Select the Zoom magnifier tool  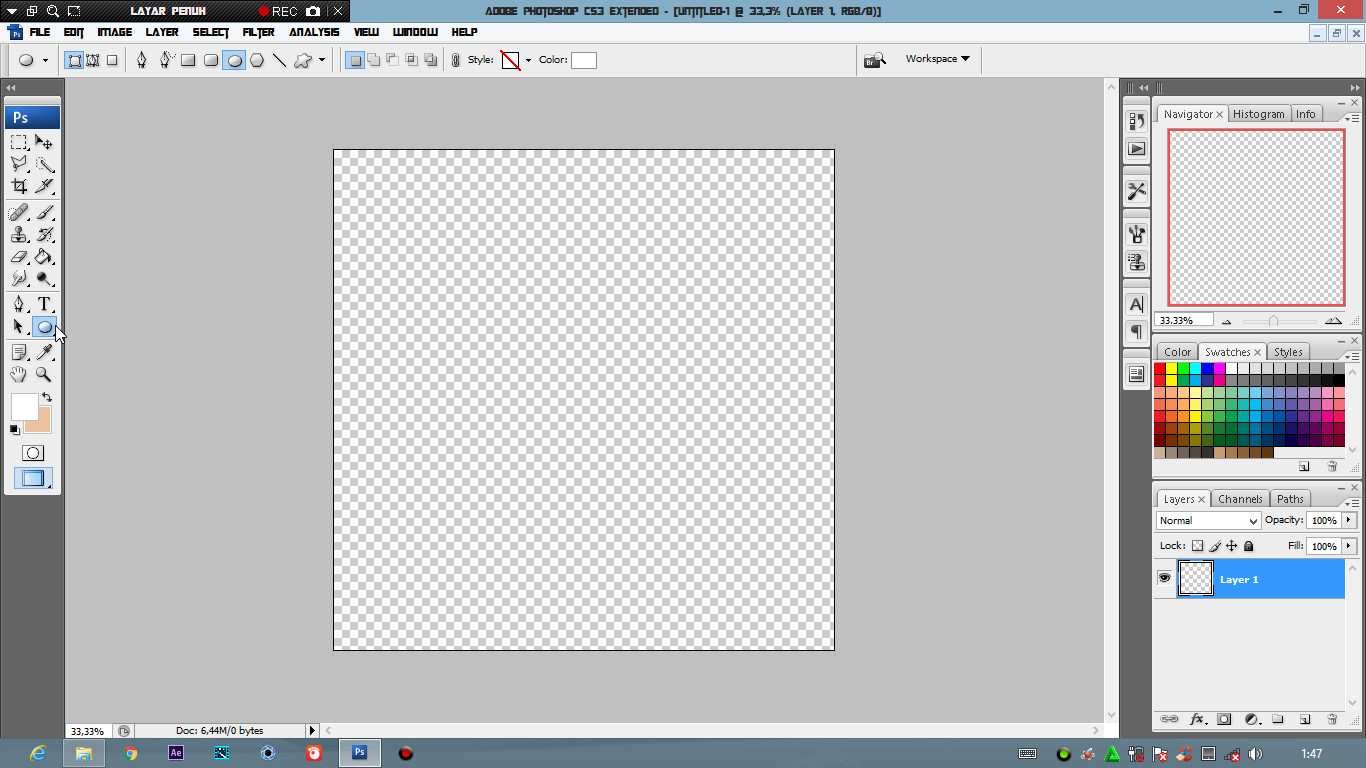pos(44,374)
